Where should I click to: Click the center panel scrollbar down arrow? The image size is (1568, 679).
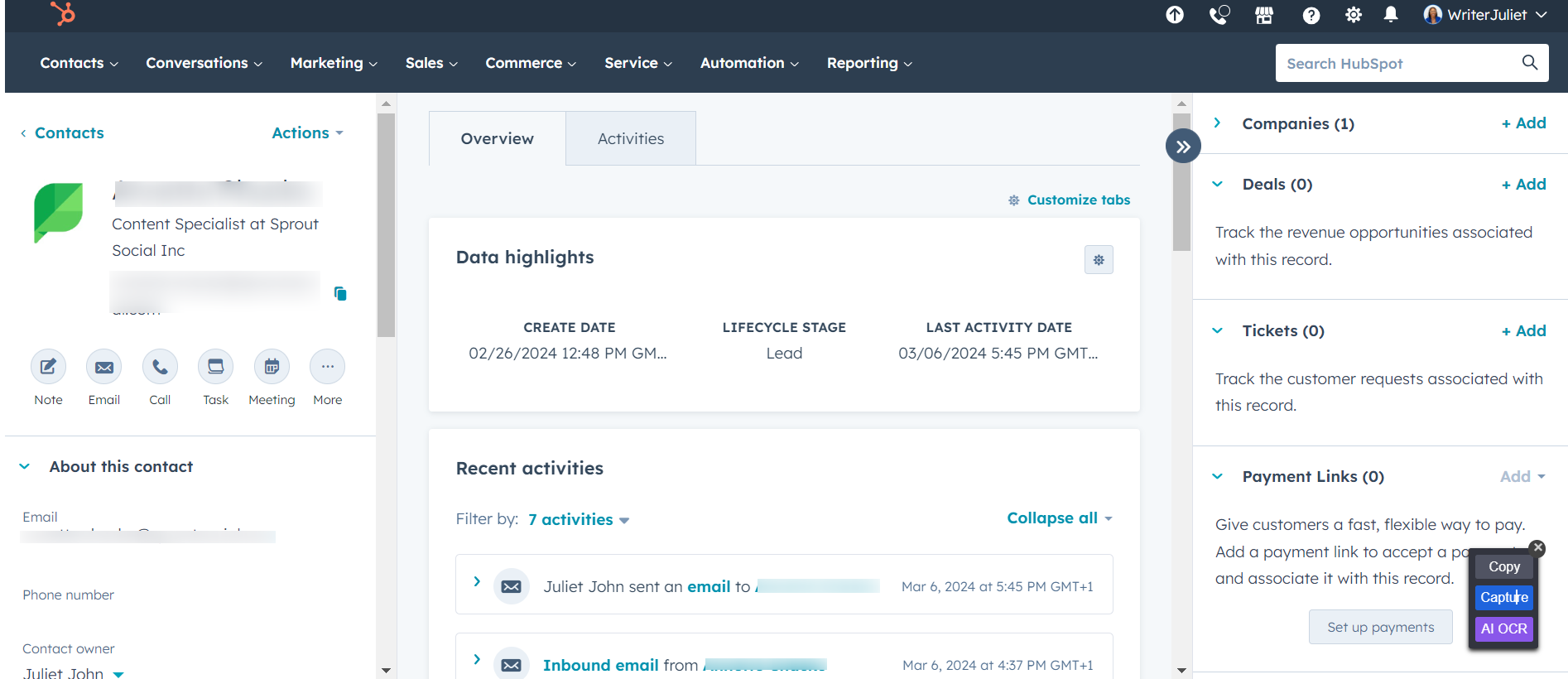pyautogui.click(x=1181, y=670)
